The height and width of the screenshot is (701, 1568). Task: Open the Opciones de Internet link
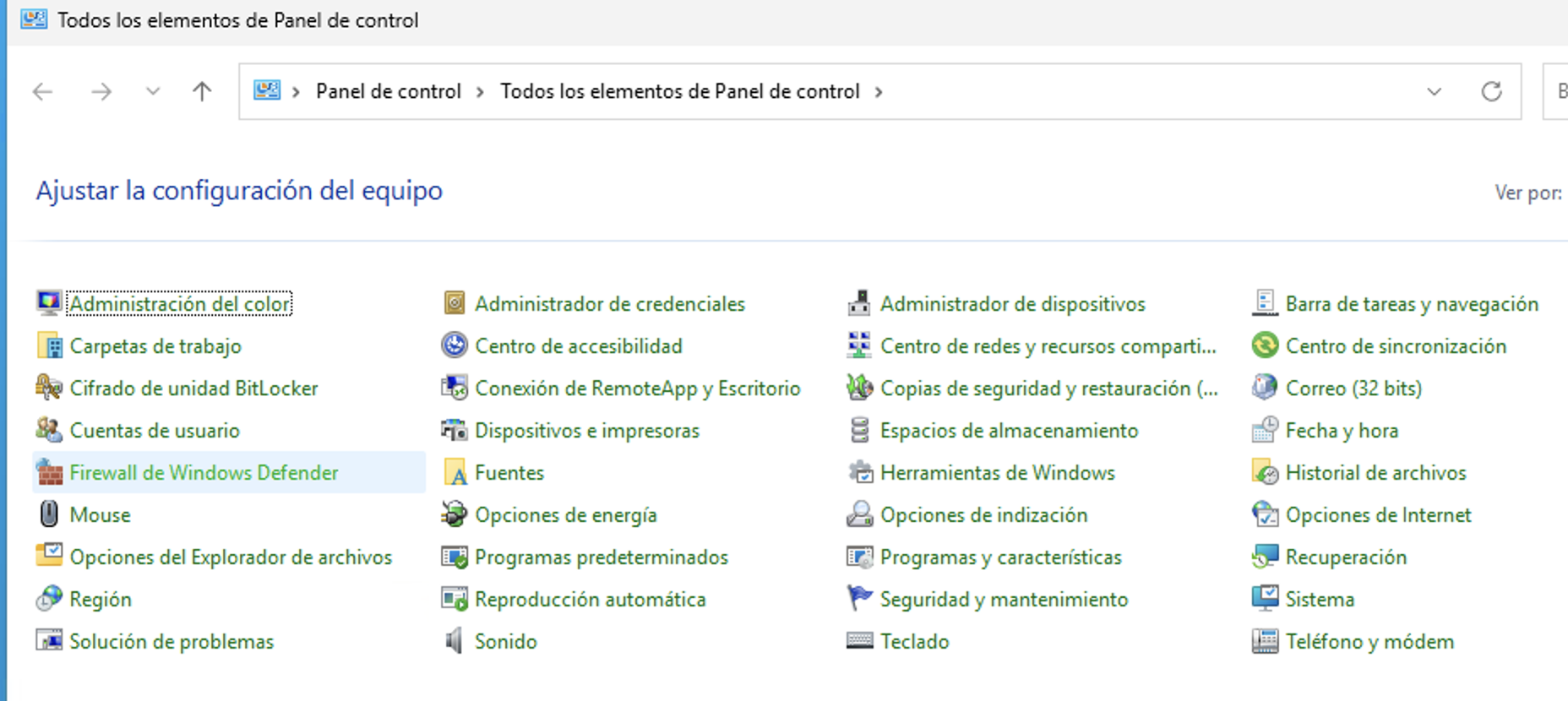[x=1379, y=515]
